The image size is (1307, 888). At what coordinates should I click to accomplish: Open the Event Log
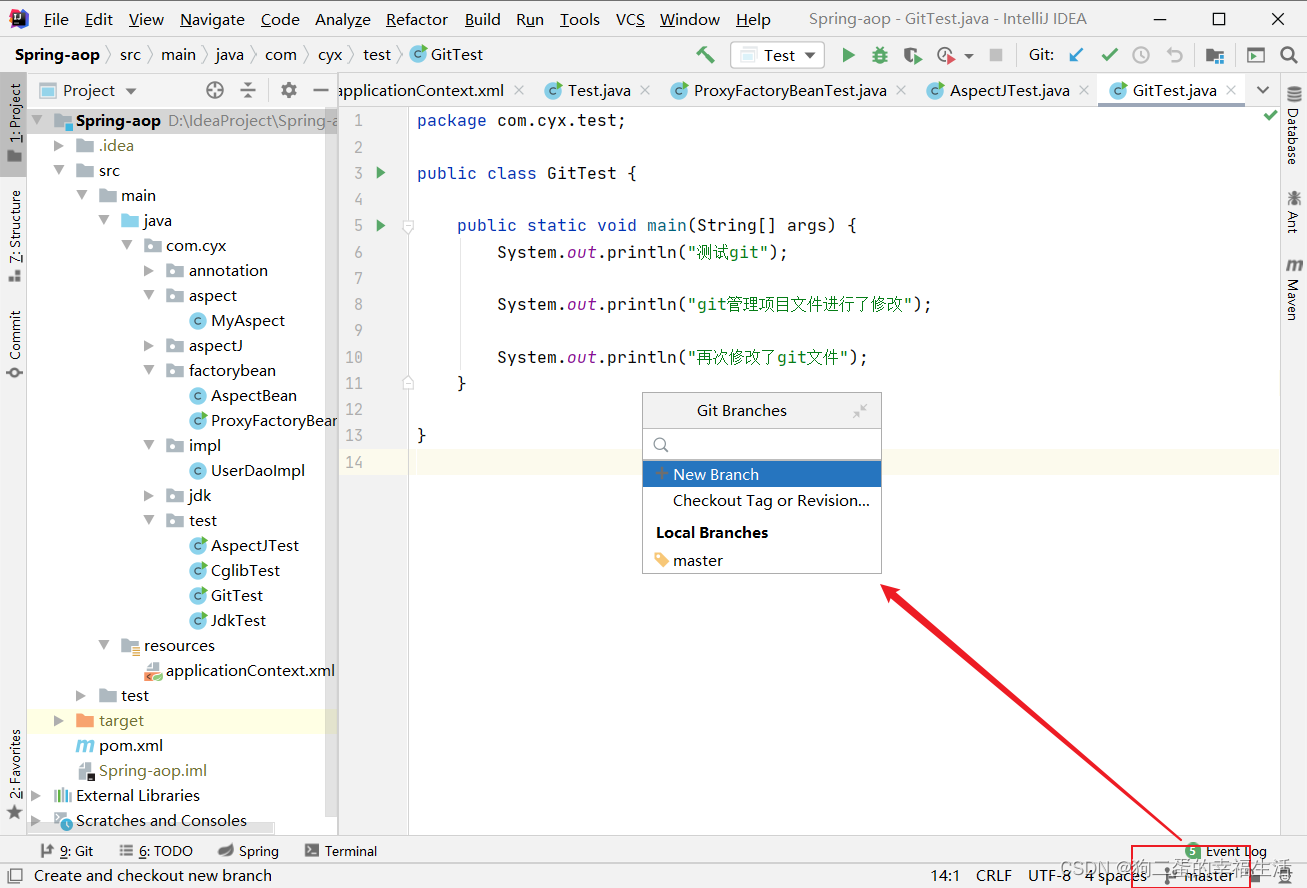pos(1226,851)
